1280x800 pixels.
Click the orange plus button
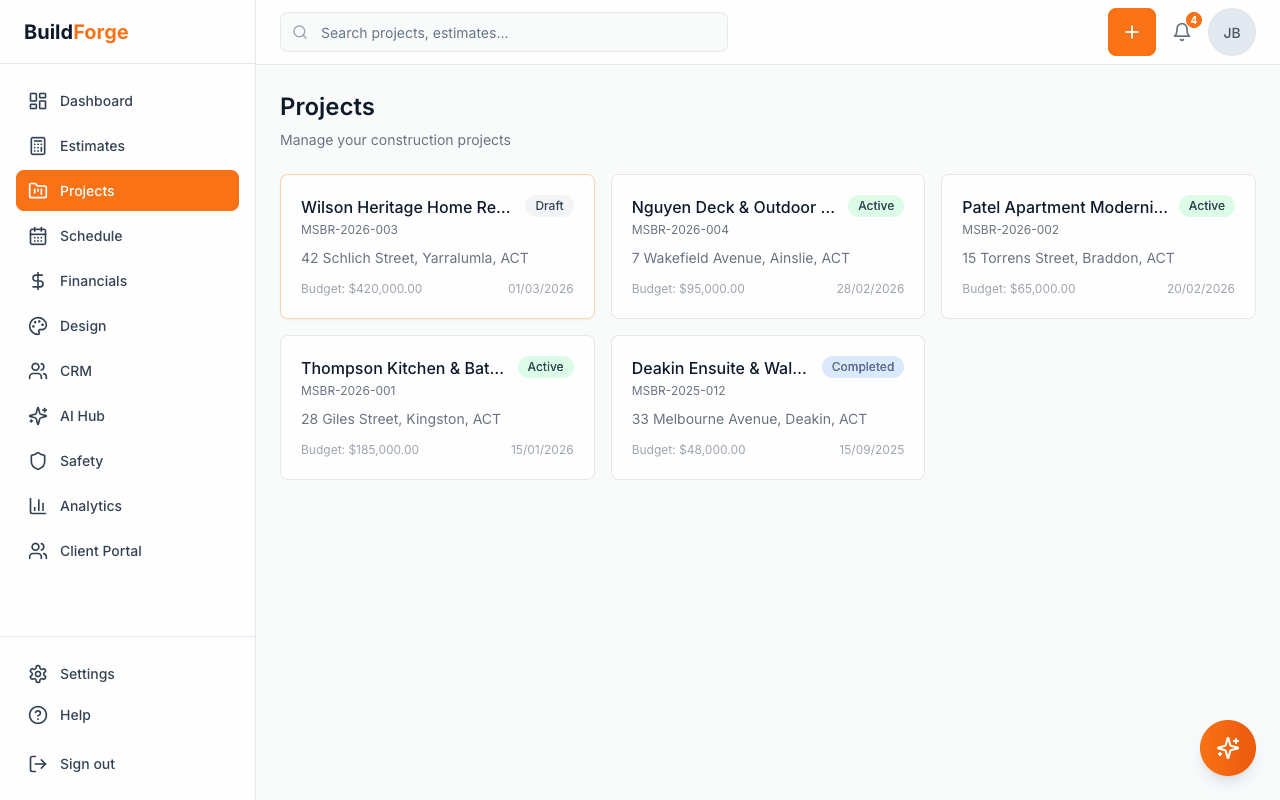tap(1131, 32)
